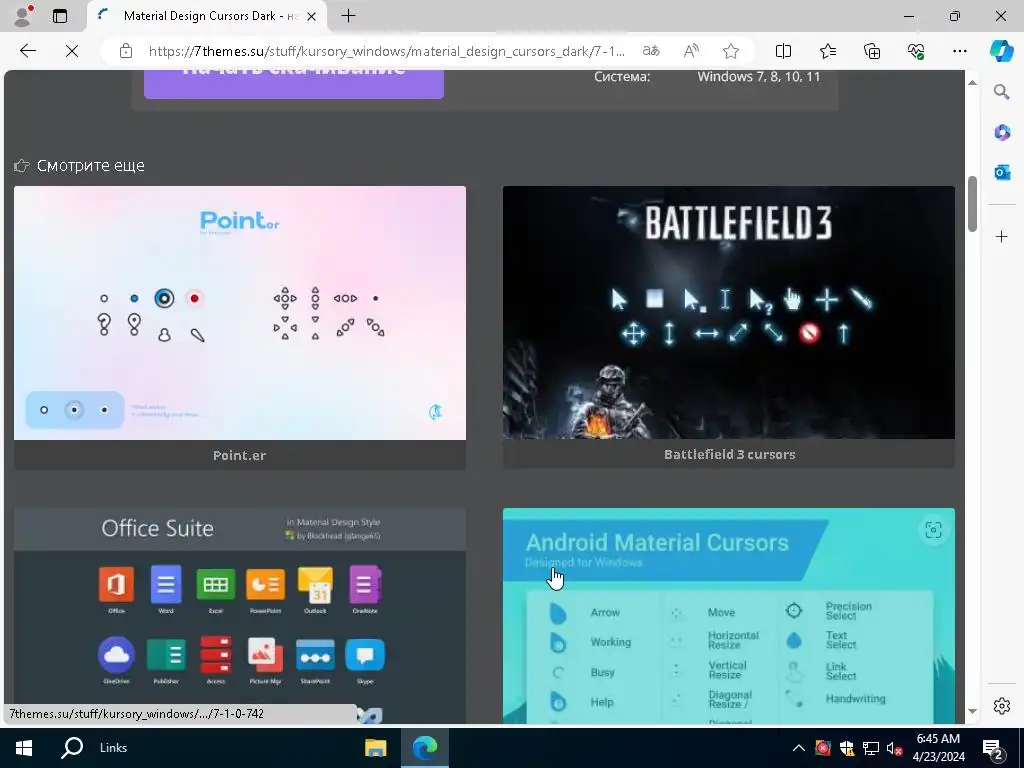Show hidden tray icons

tap(799, 748)
